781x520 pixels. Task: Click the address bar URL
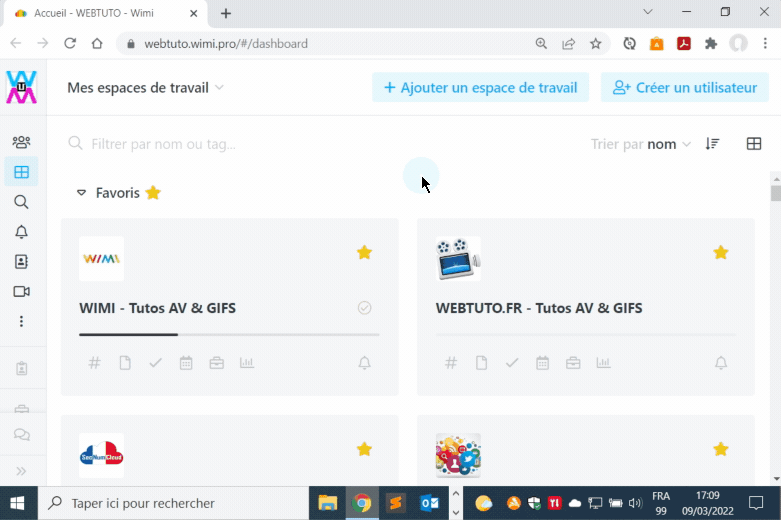(226, 44)
